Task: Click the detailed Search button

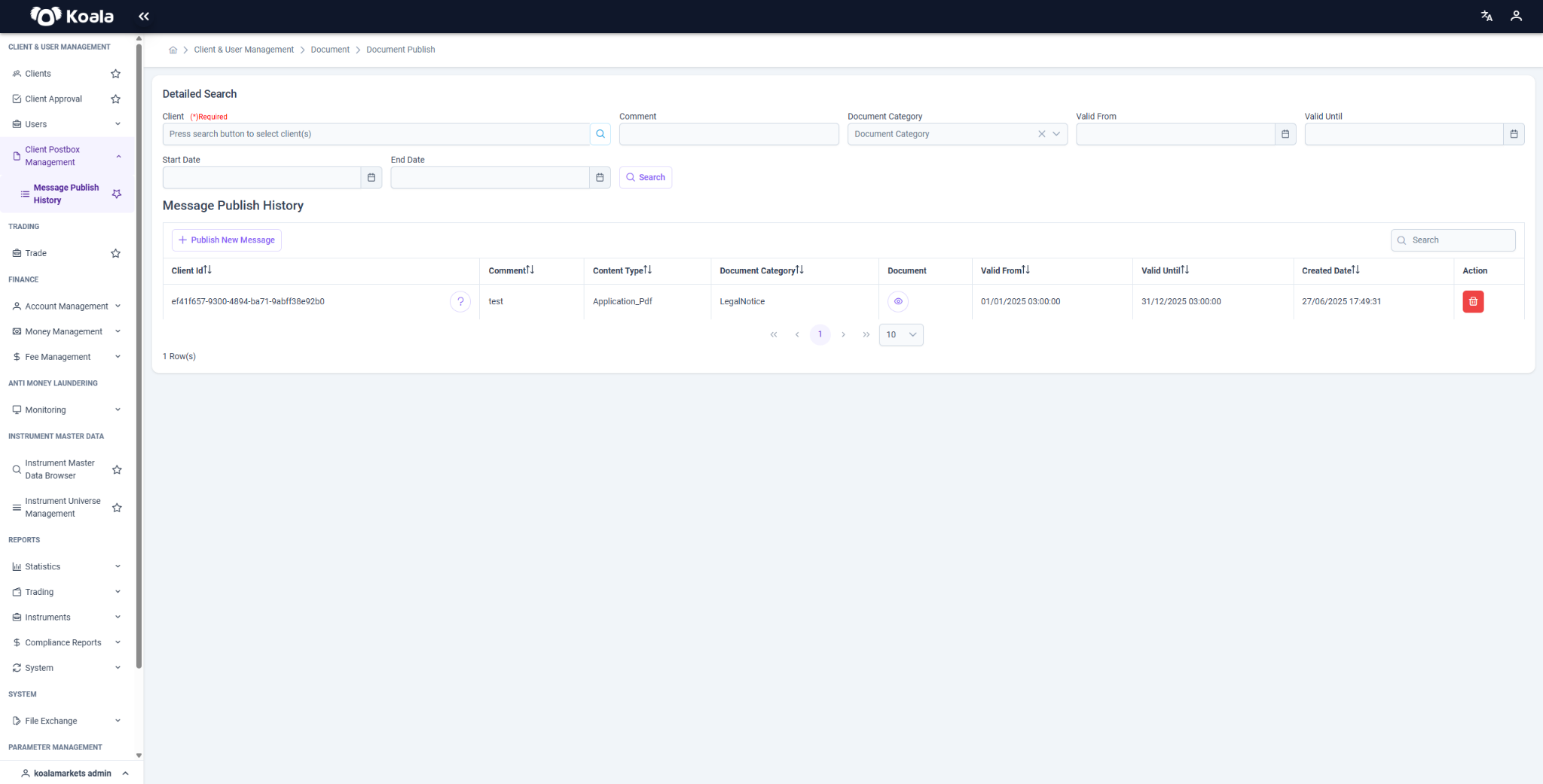Action: [646, 178]
